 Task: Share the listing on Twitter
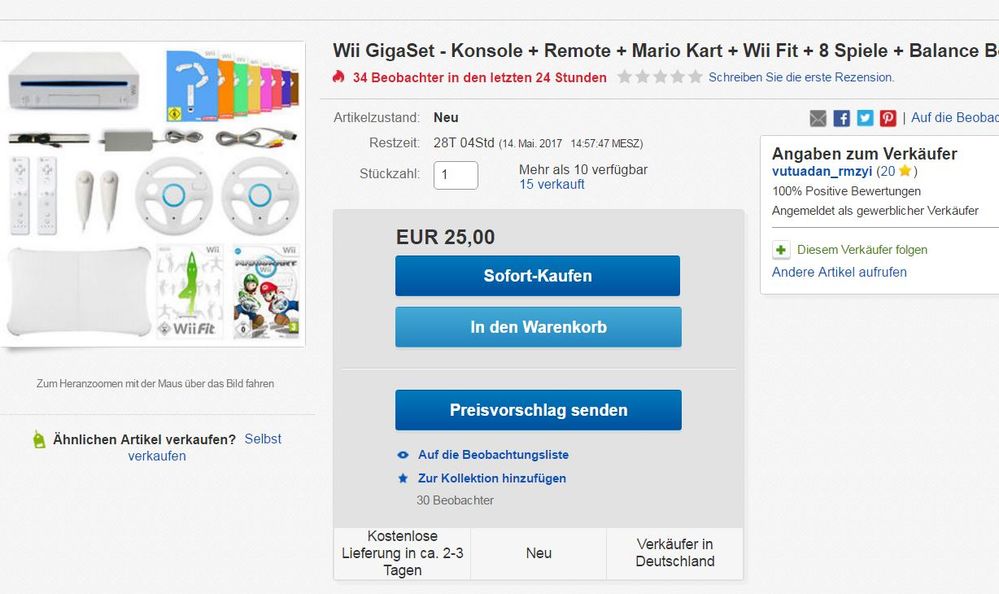[864, 118]
